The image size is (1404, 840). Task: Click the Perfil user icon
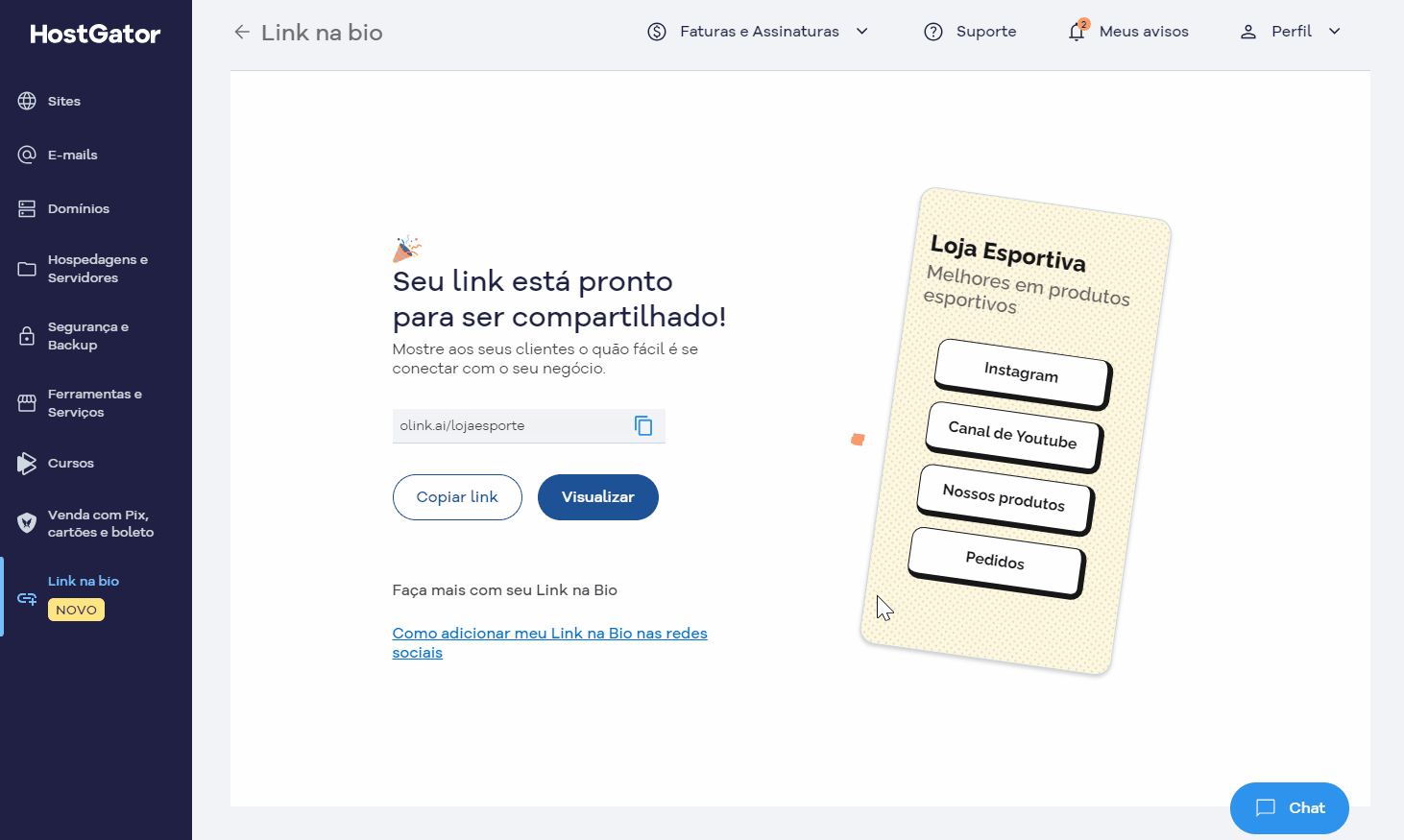pos(1248,32)
